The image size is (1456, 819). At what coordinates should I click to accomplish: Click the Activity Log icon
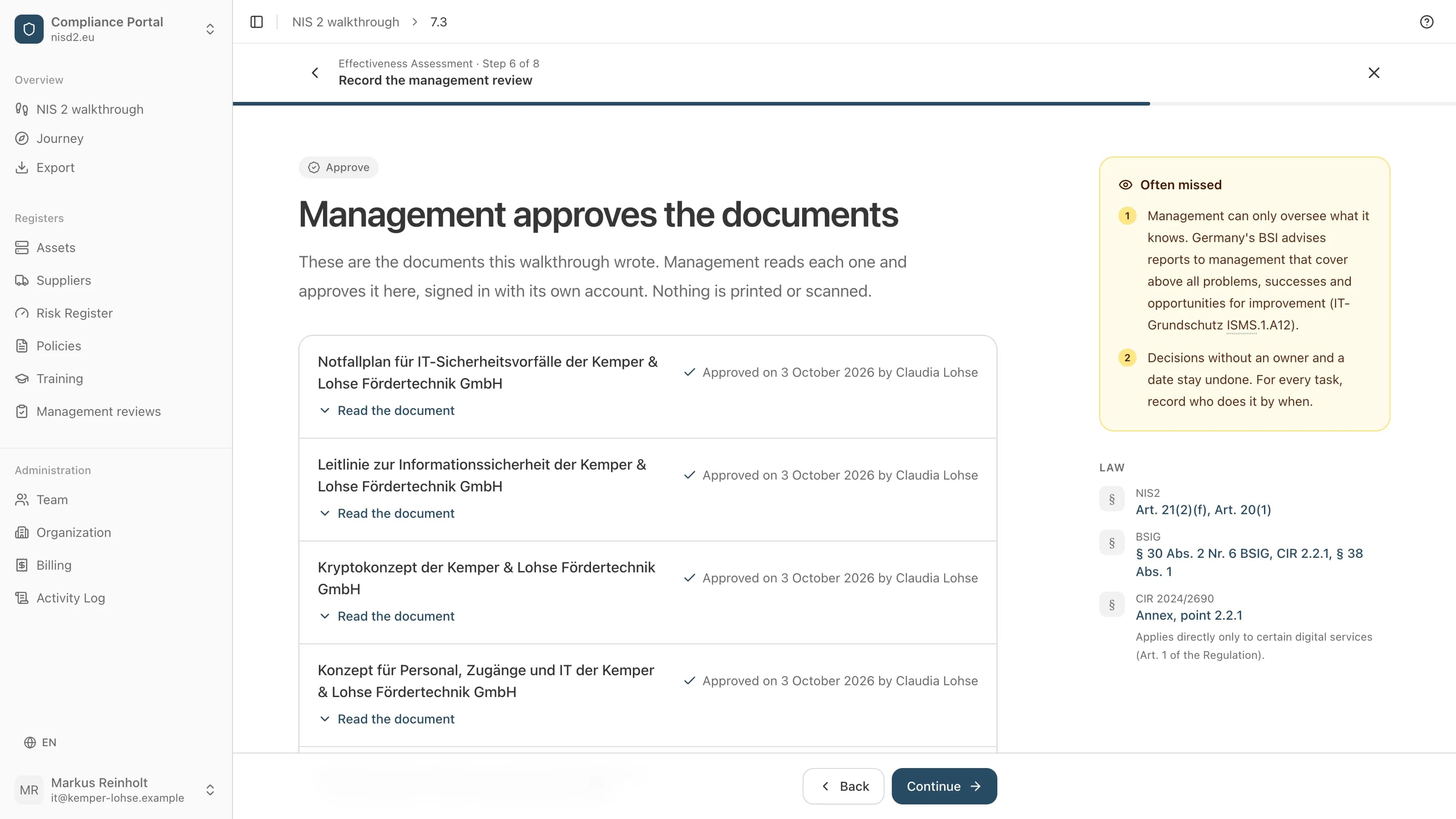[x=21, y=598]
